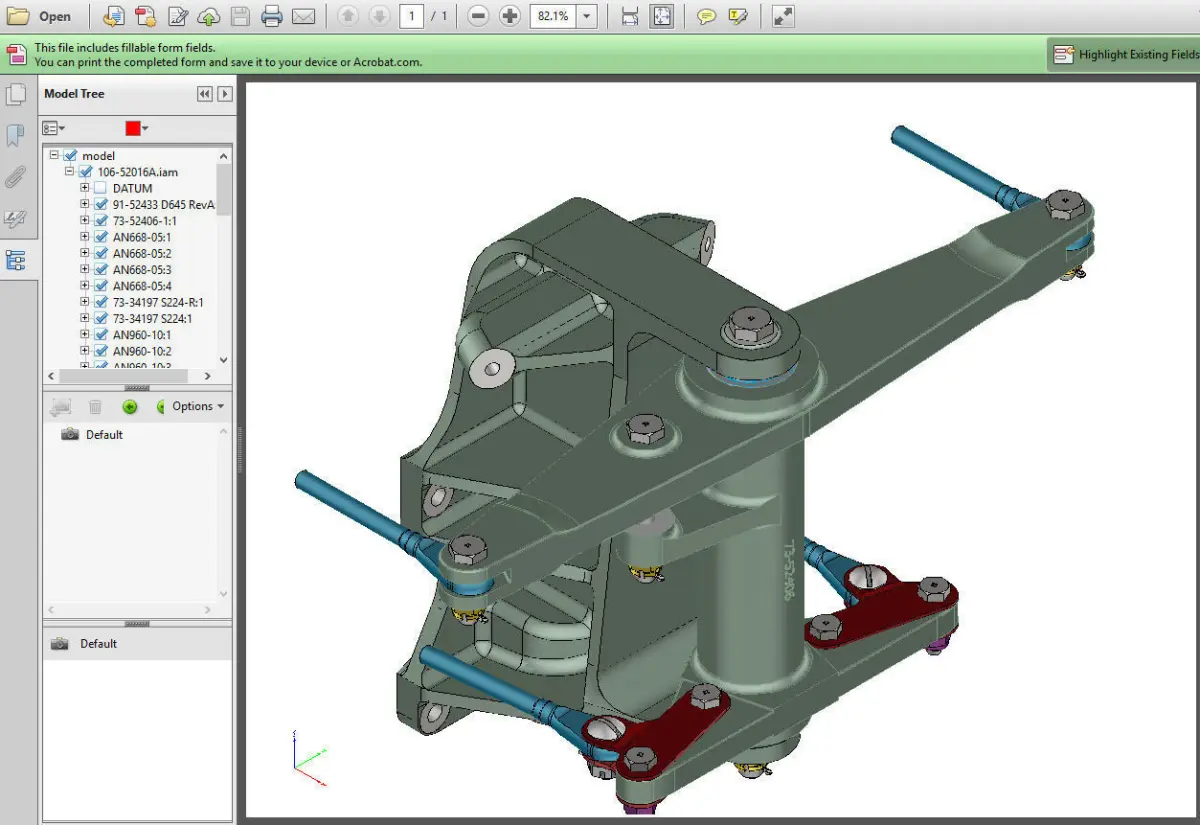The image size is (1200, 825).
Task: Uncheck the AN668-05:3 checkbox
Action: [100, 270]
